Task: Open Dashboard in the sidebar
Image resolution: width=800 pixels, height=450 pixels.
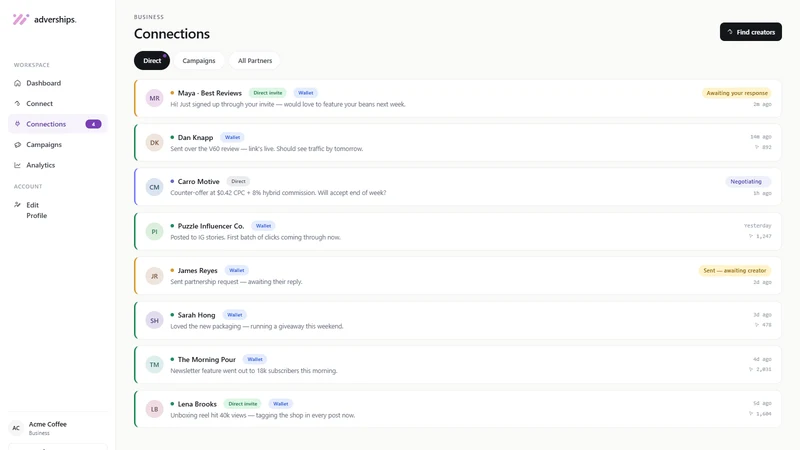Action: pos(58,83)
